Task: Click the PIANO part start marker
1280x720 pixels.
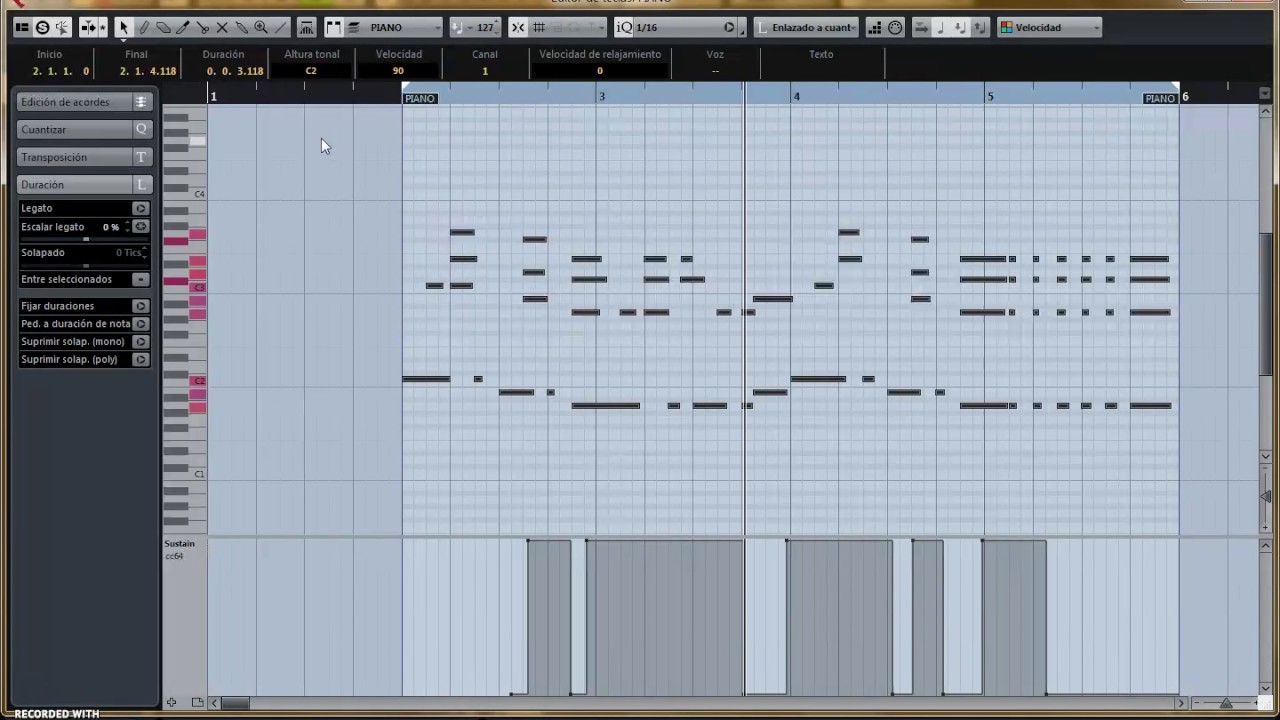Action: click(x=420, y=98)
